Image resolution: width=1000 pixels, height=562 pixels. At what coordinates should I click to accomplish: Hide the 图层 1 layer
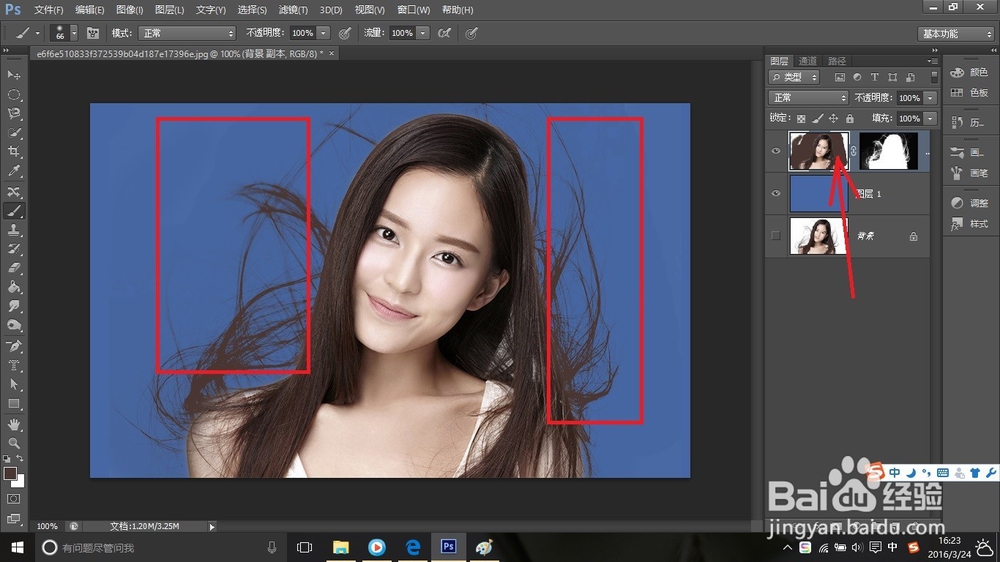(776, 193)
